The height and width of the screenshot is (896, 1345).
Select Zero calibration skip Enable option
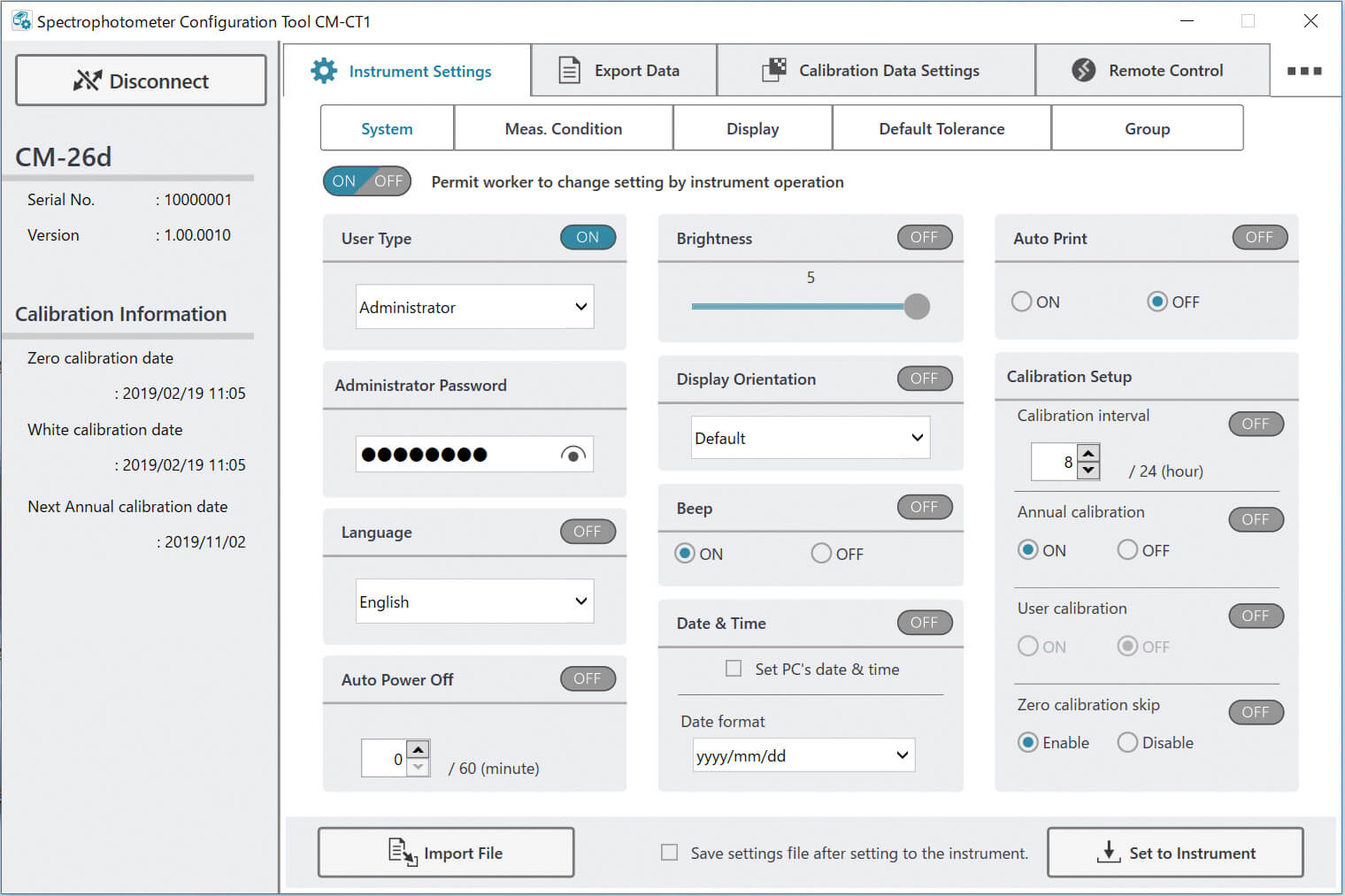[x=1028, y=742]
